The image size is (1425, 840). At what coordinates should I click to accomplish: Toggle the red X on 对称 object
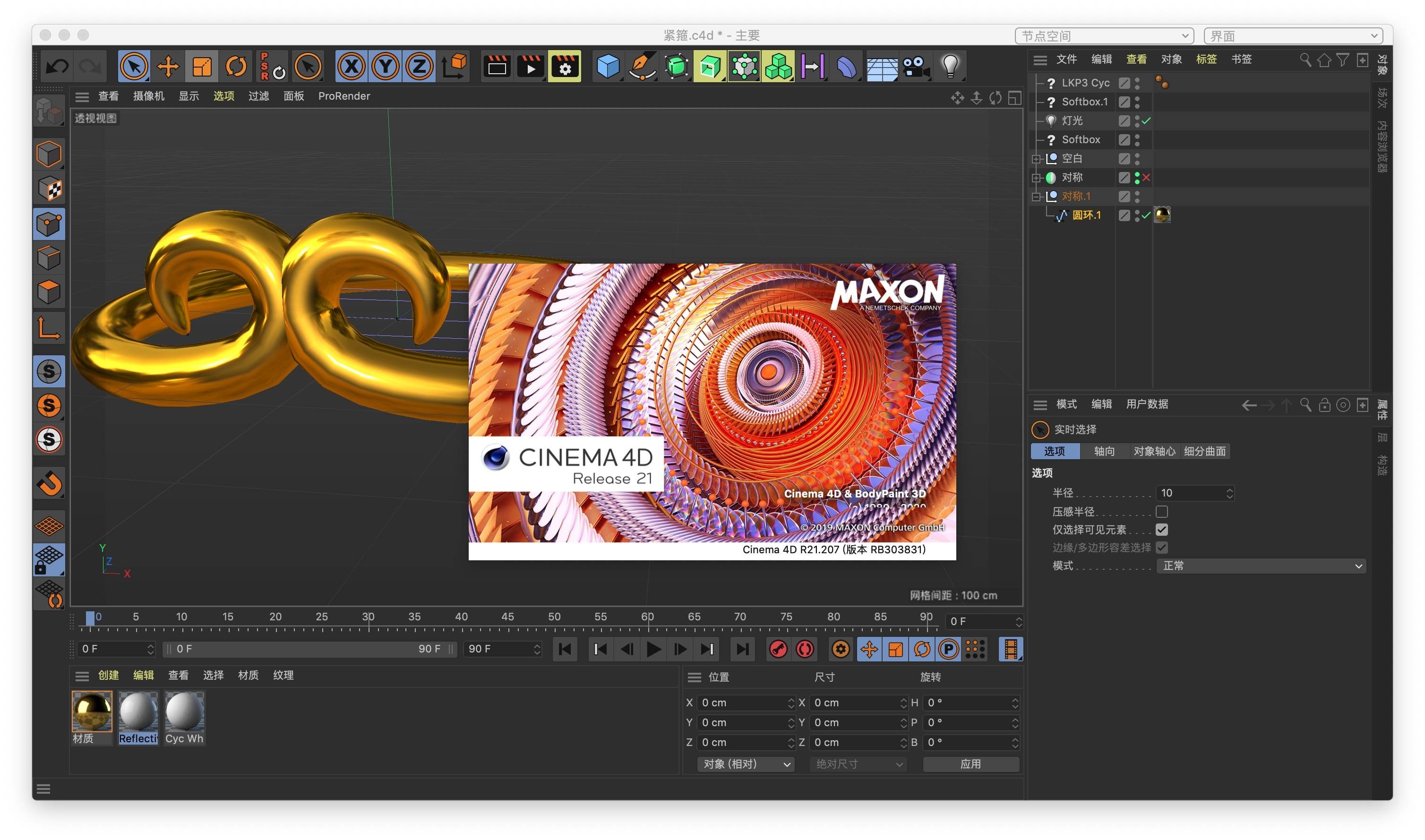pos(1146,178)
